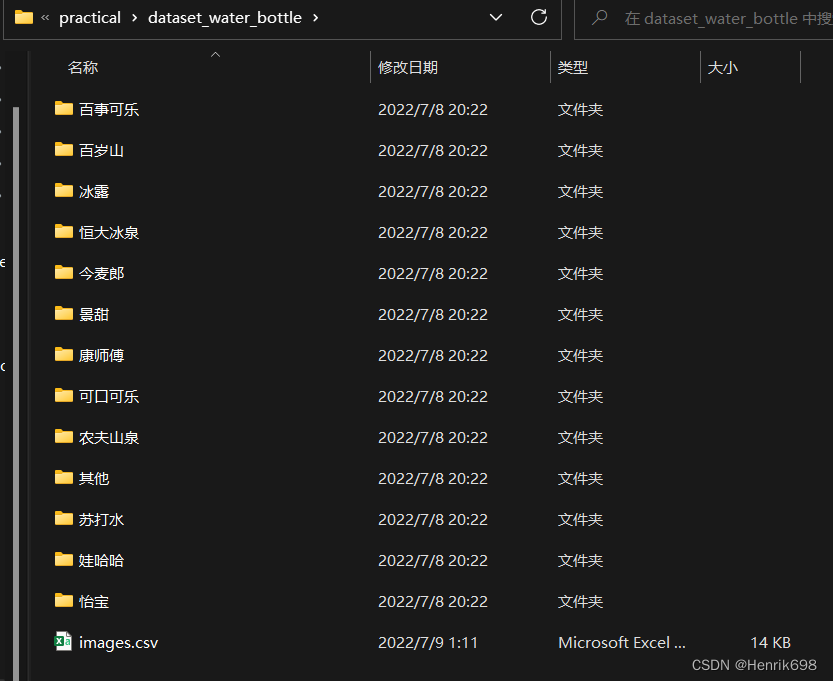Click the 文件夹 type cell of 娃哈哈
Viewport: 833px width, 681px height.
point(580,560)
